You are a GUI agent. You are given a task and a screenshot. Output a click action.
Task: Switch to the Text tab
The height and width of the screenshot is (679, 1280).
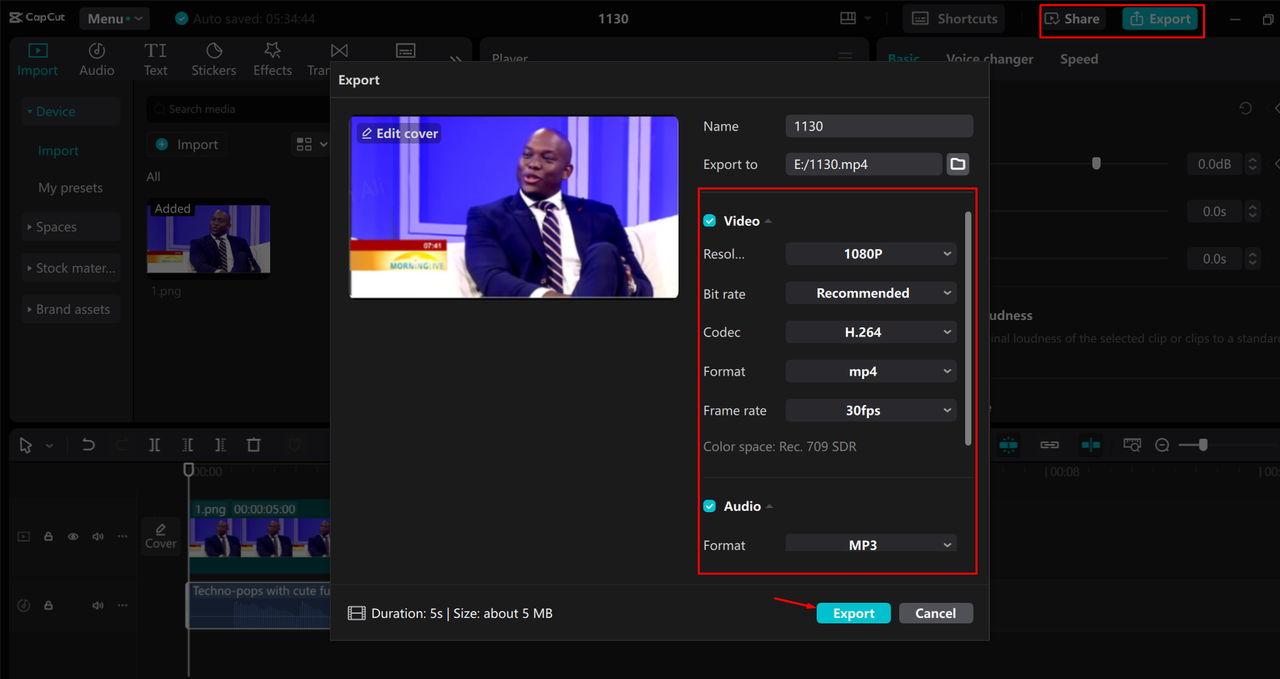155,60
